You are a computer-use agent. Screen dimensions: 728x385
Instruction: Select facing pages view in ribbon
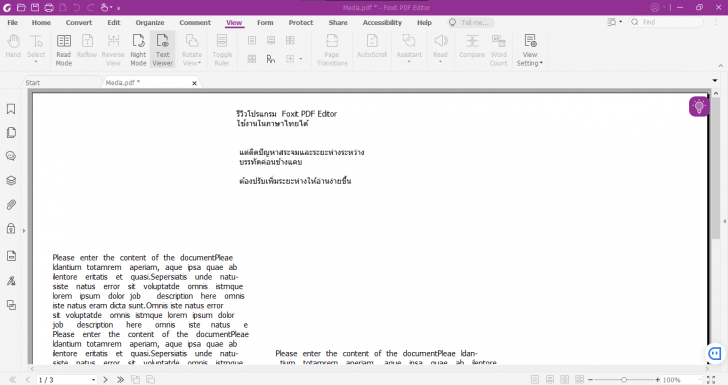tap(290, 40)
